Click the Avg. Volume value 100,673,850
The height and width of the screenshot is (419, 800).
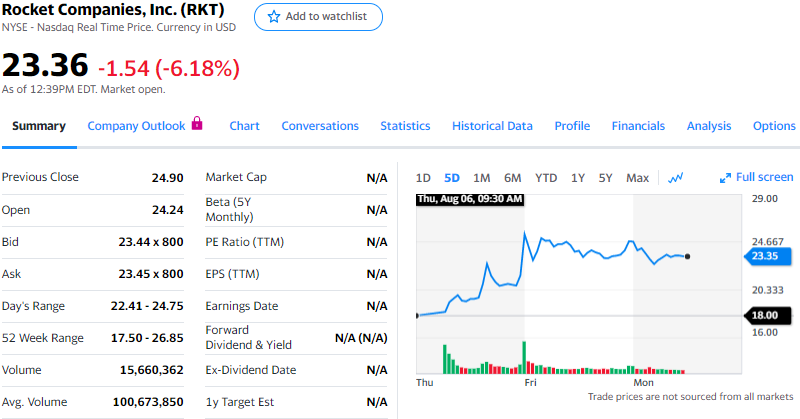(x=148, y=402)
